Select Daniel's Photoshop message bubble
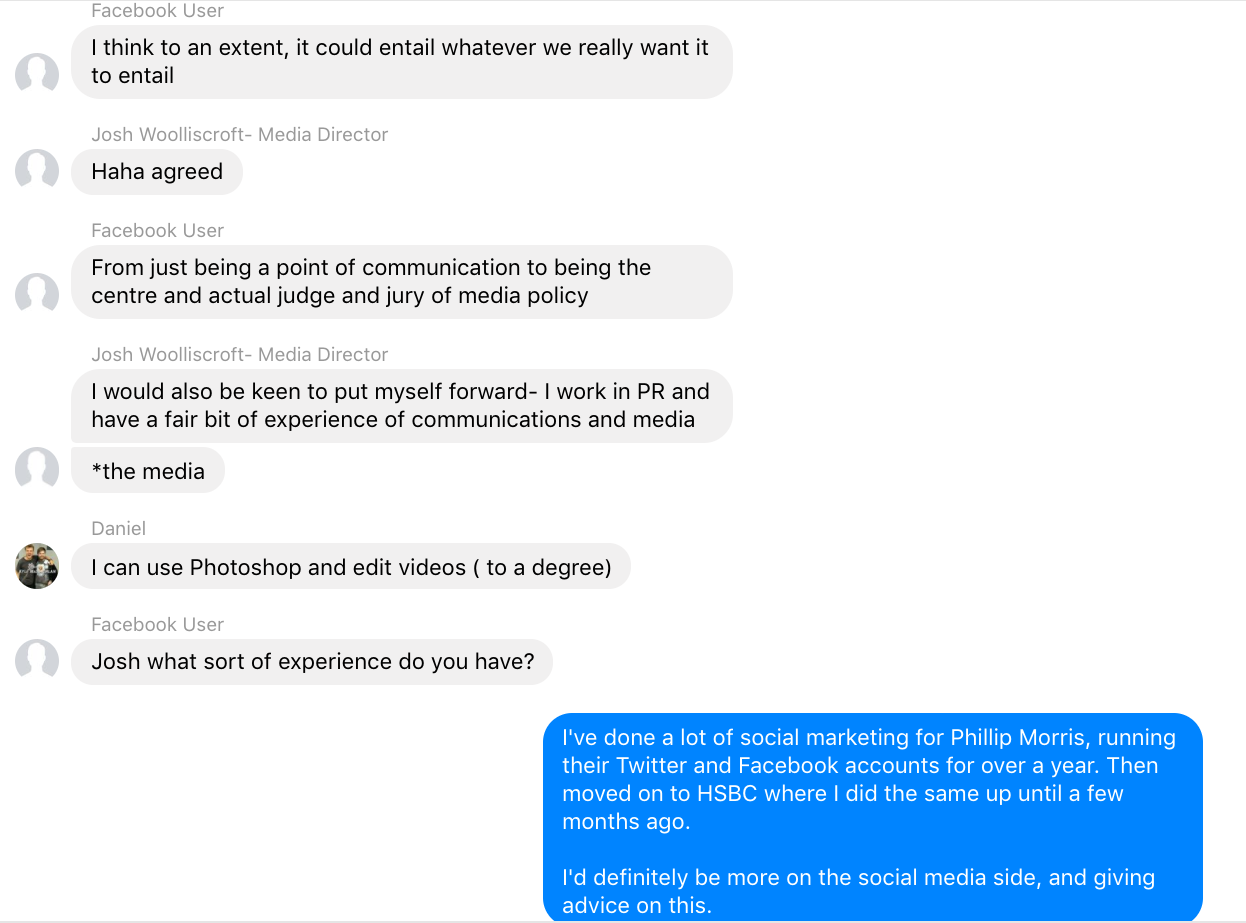1246x923 pixels. (351, 567)
